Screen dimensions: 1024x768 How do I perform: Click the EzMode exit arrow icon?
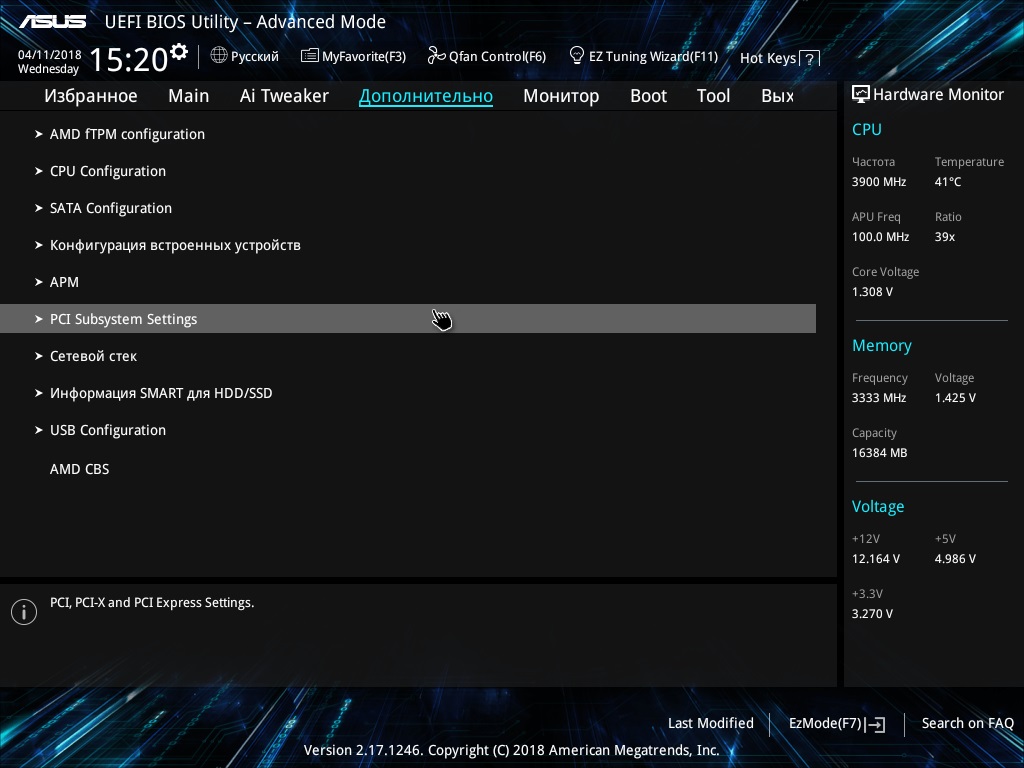pos(875,724)
